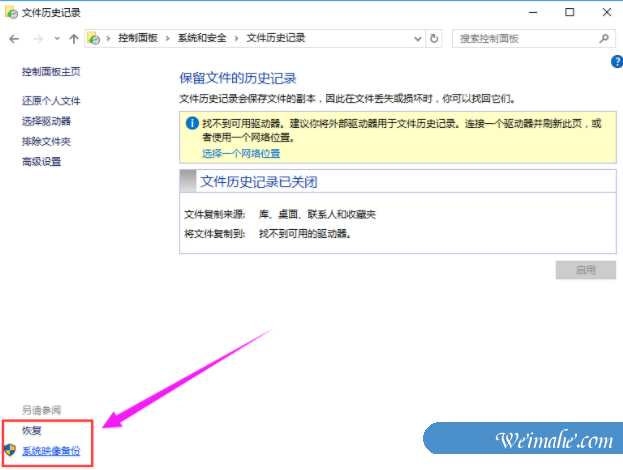Open 高级设置 link
The height and width of the screenshot is (470, 623).
[x=41, y=161]
